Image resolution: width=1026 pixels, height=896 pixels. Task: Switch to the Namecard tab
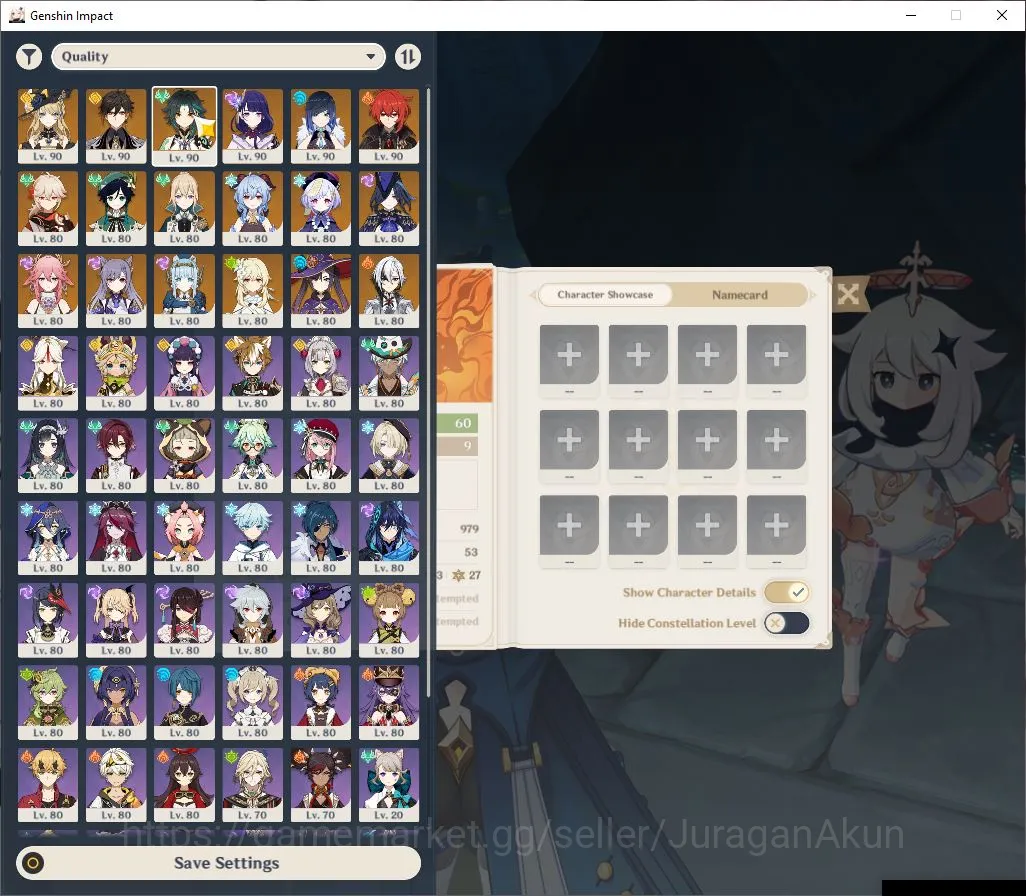[x=739, y=295]
